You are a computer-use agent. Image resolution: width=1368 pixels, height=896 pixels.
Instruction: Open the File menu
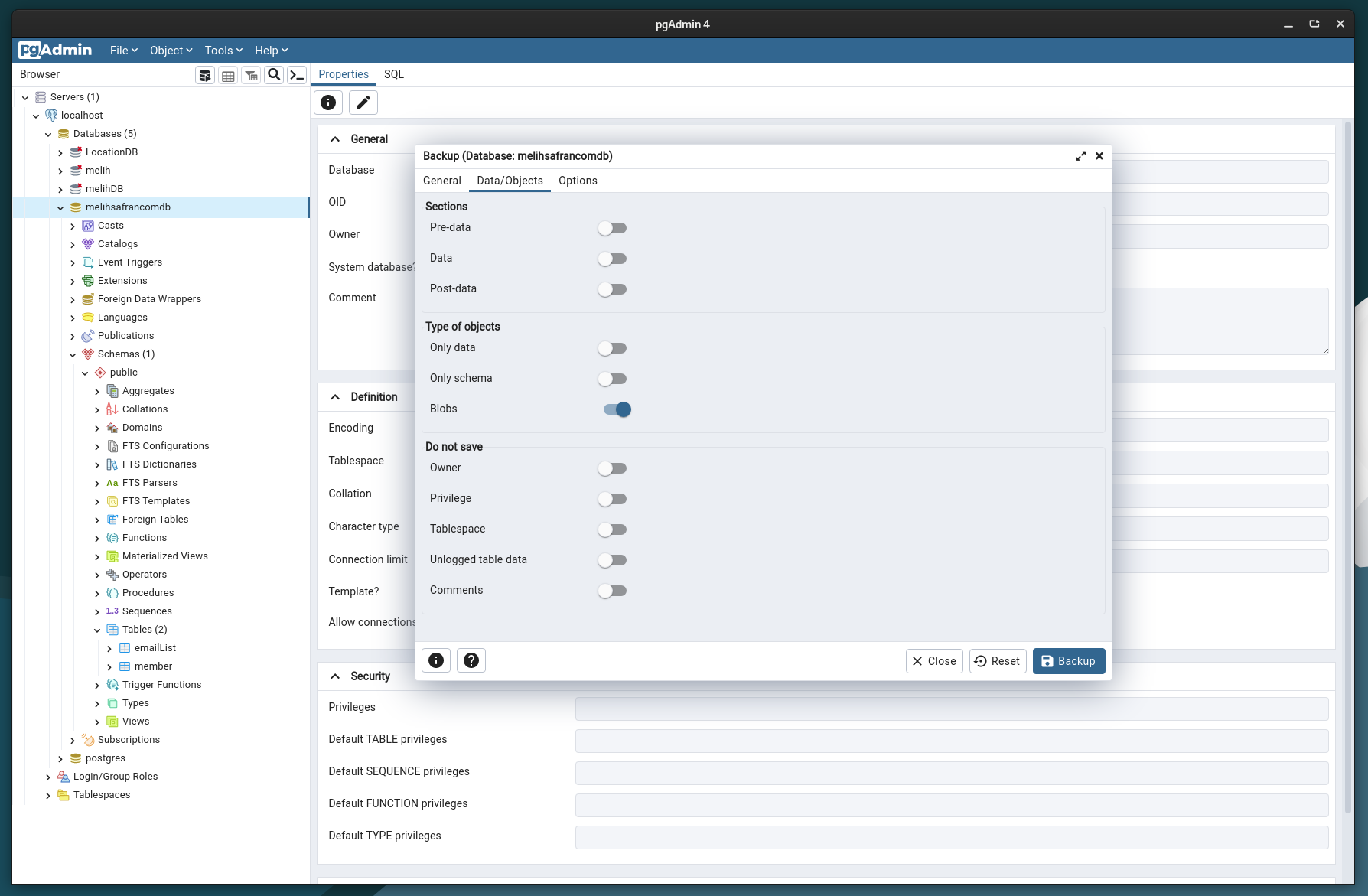pyautogui.click(x=124, y=51)
